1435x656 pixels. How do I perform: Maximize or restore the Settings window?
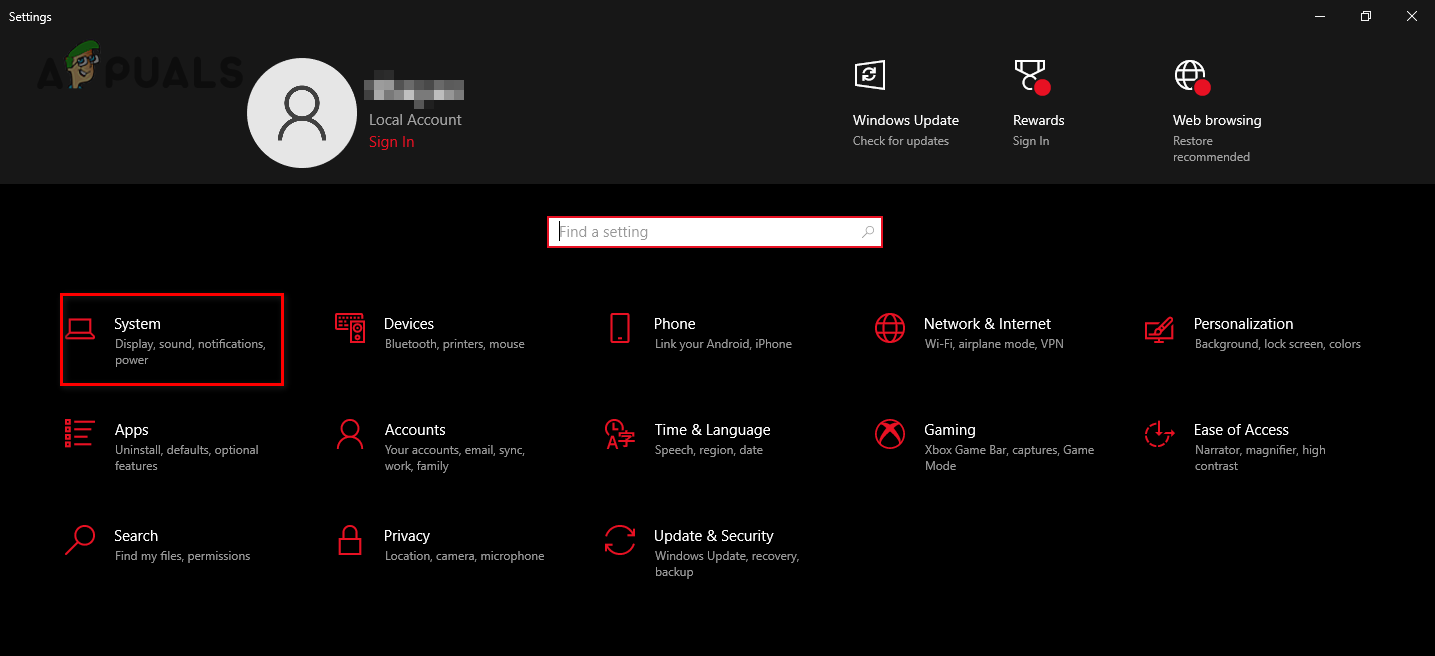coord(1366,16)
